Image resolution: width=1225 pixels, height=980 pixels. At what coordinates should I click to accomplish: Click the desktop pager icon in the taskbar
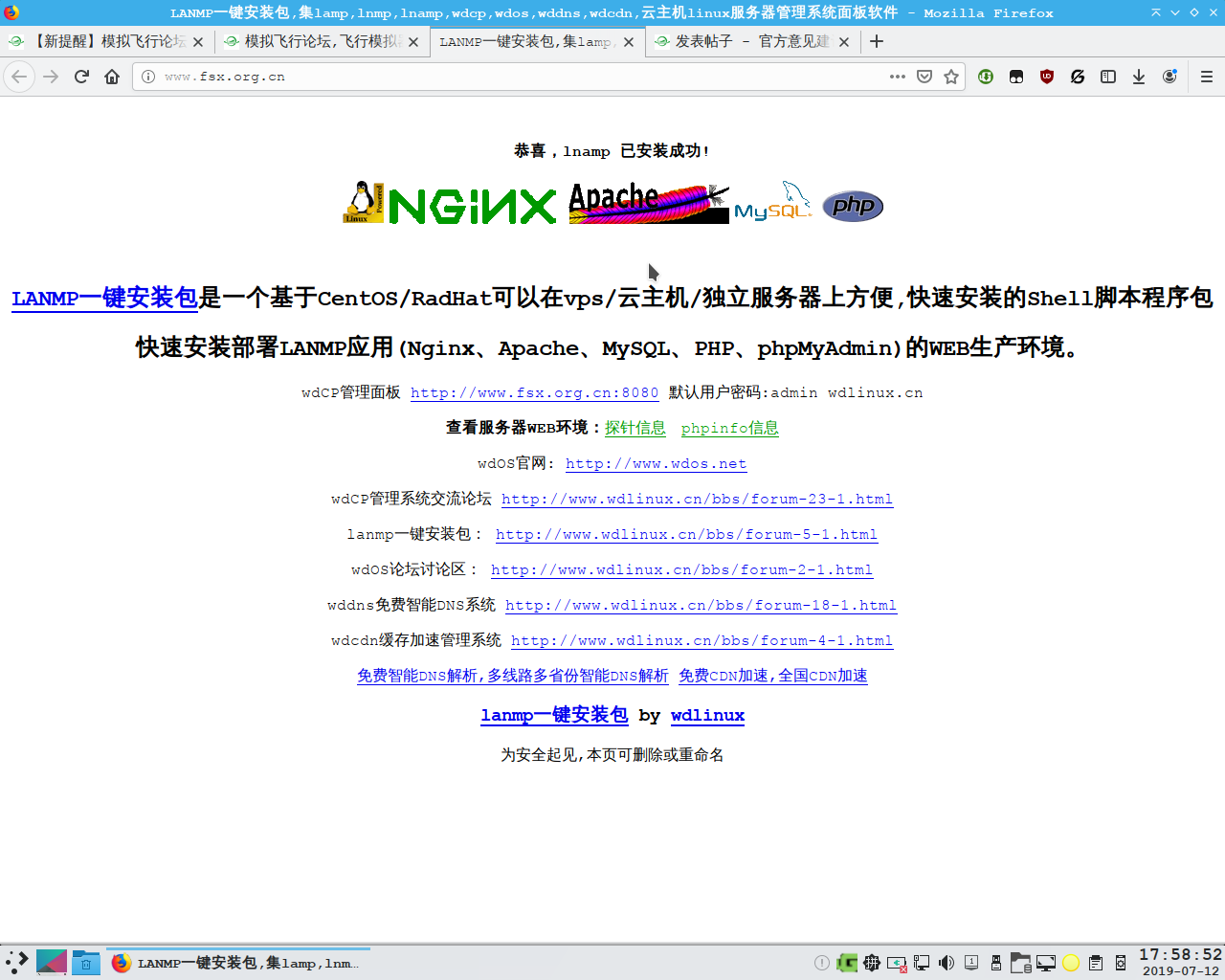(x=52, y=962)
